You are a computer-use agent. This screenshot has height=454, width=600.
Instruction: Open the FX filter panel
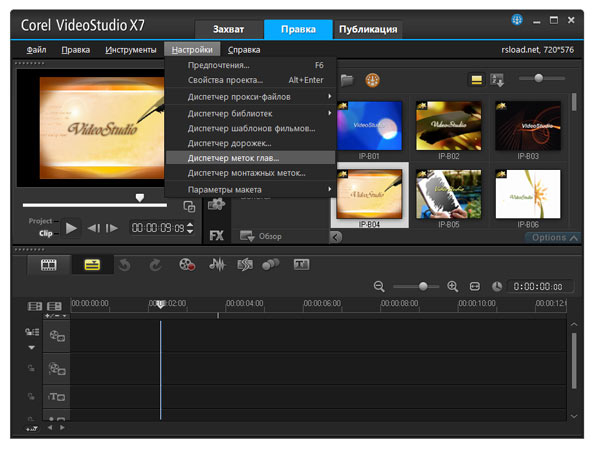(217, 235)
